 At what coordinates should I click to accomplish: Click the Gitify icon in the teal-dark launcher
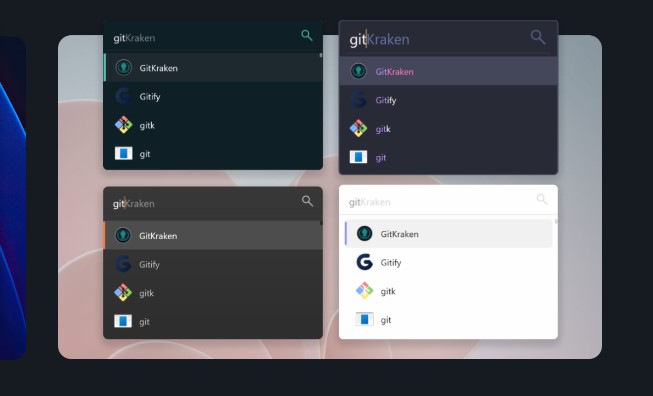click(x=124, y=96)
